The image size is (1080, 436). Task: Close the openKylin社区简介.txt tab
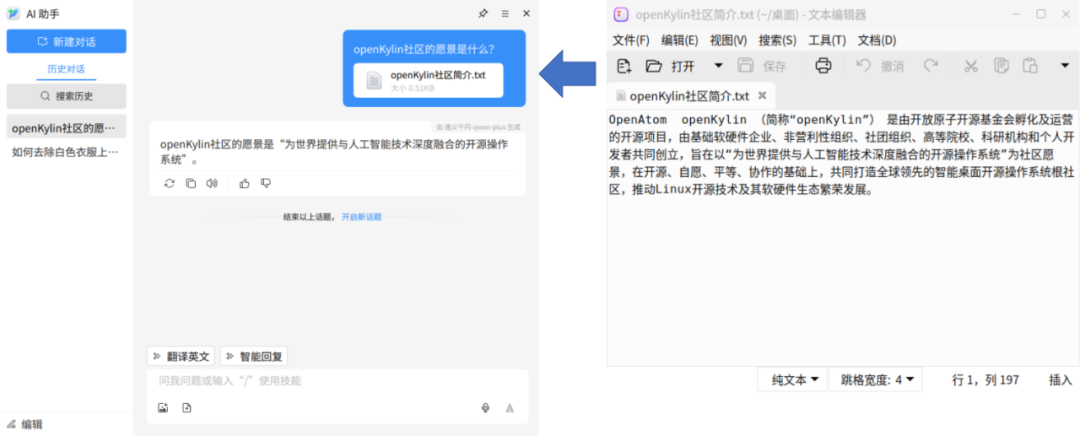762,96
